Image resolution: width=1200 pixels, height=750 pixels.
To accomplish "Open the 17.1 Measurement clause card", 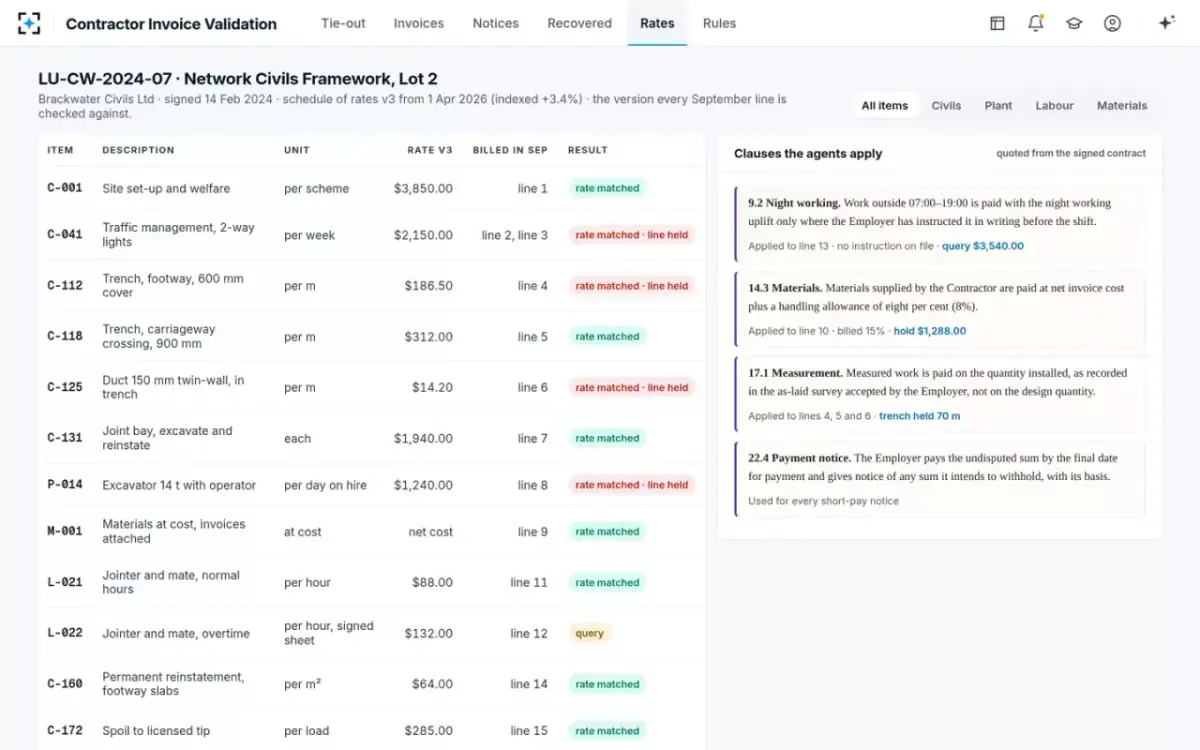I will pyautogui.click(x=940, y=394).
